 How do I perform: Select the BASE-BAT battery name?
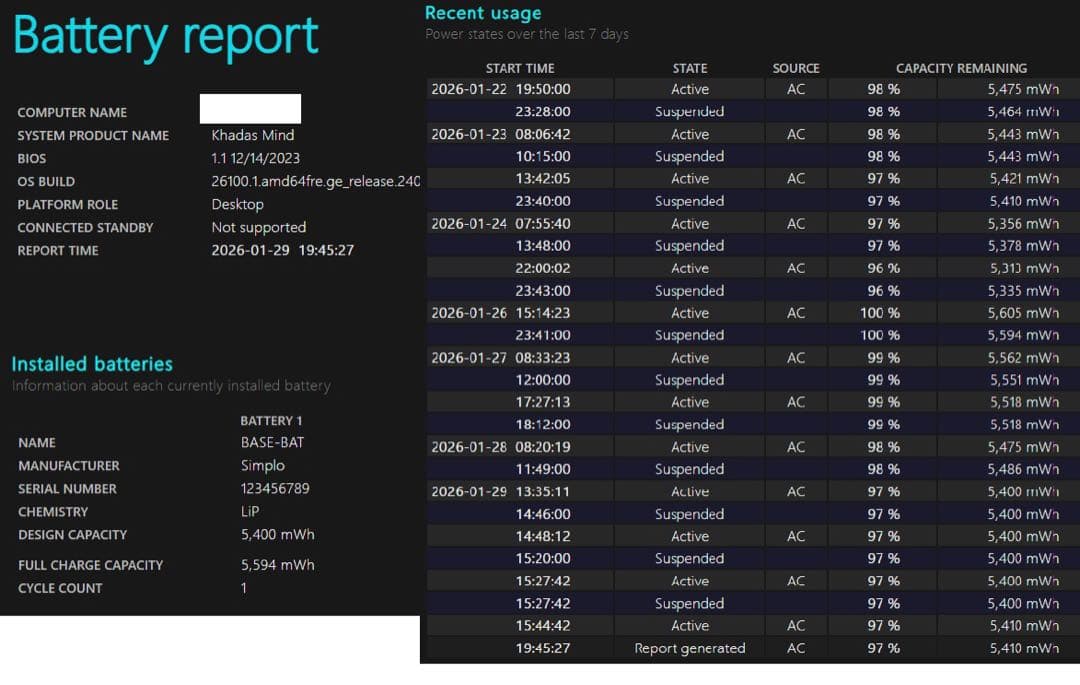tap(272, 442)
